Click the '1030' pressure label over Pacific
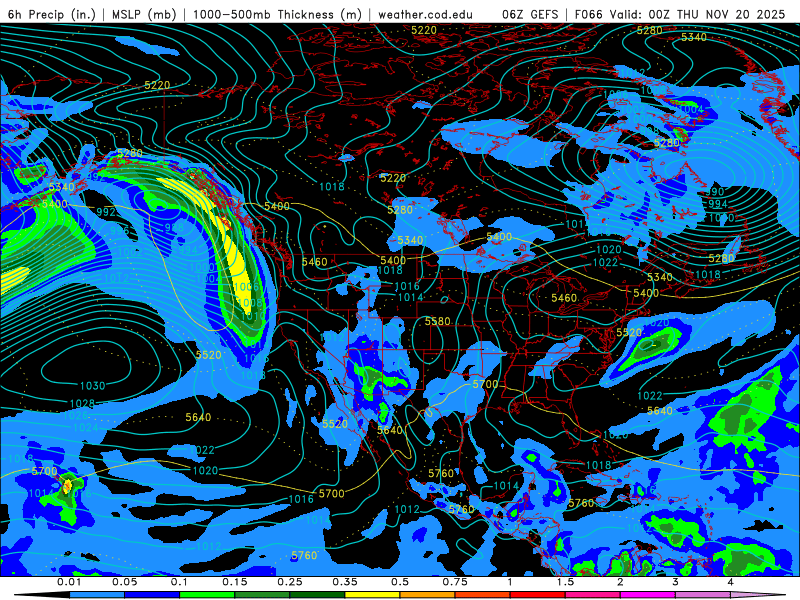The height and width of the screenshot is (600, 800). (92, 386)
